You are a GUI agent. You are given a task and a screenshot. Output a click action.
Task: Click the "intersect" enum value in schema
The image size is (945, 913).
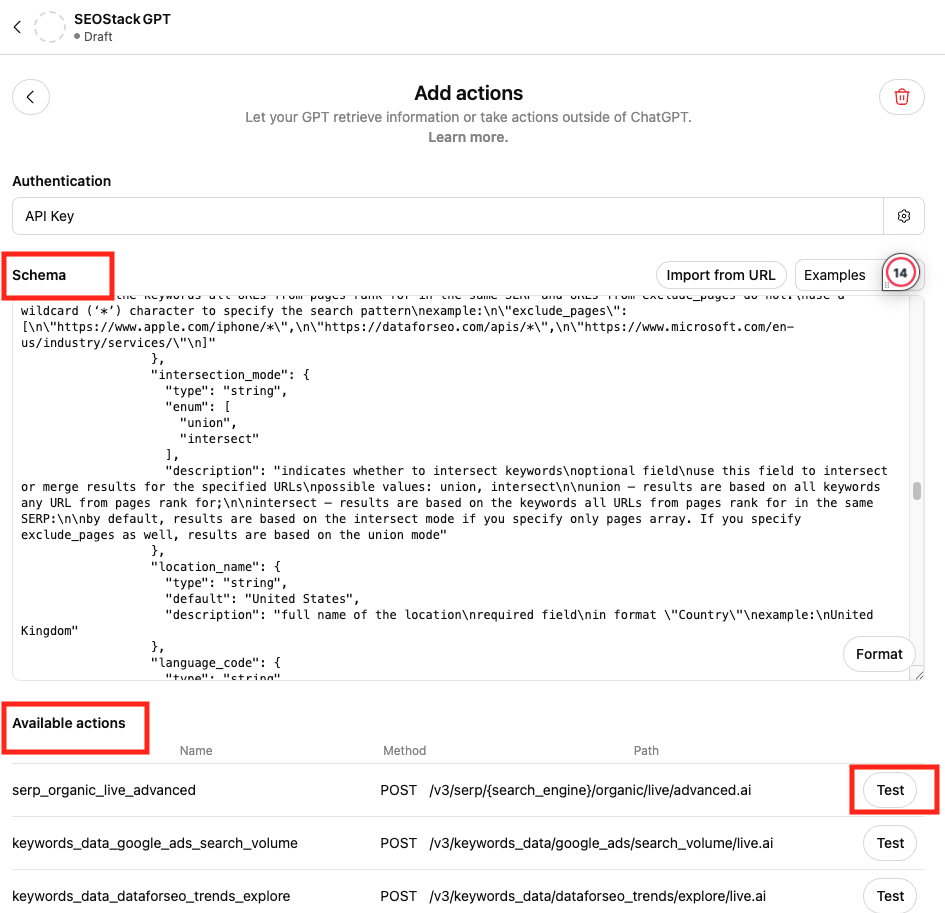click(219, 439)
